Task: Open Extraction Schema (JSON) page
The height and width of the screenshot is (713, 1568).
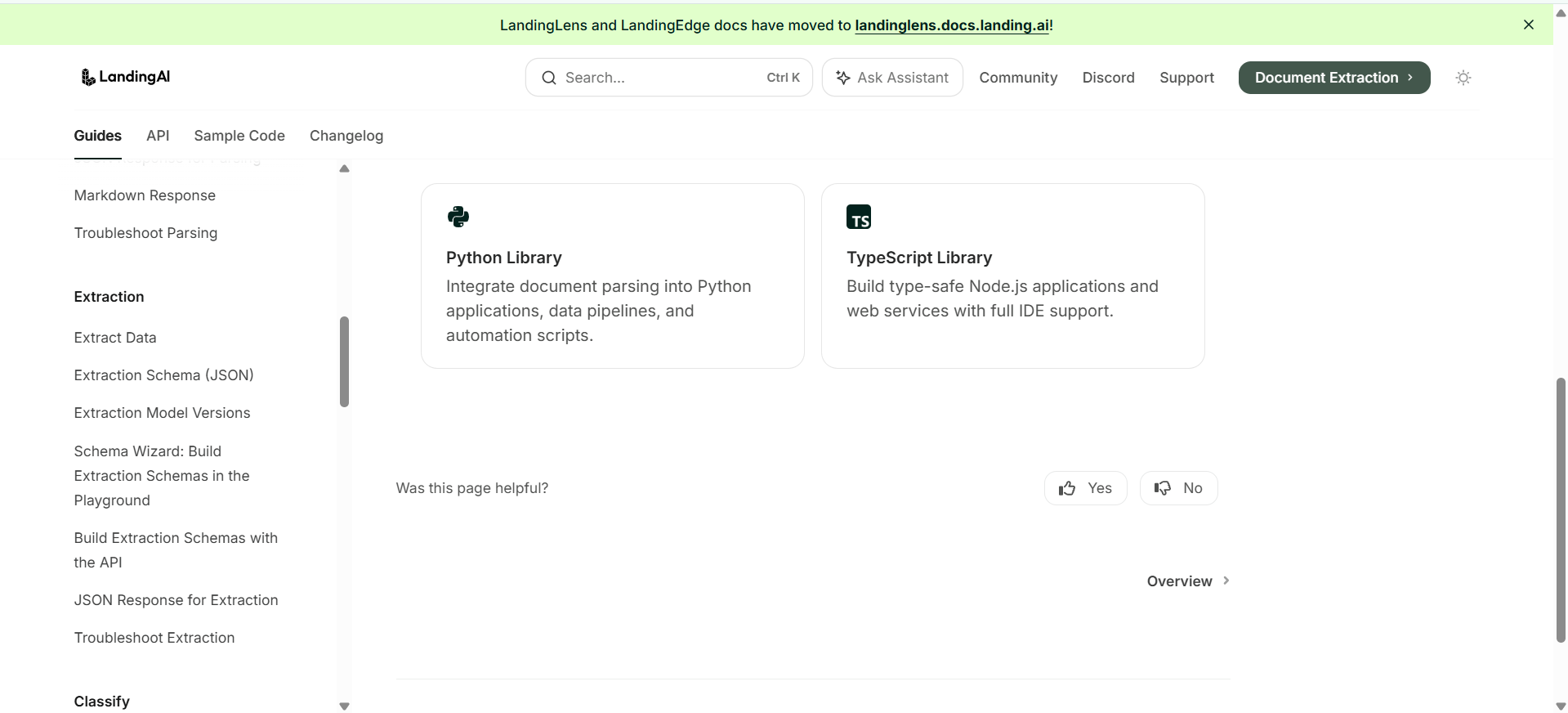Action: (x=163, y=375)
